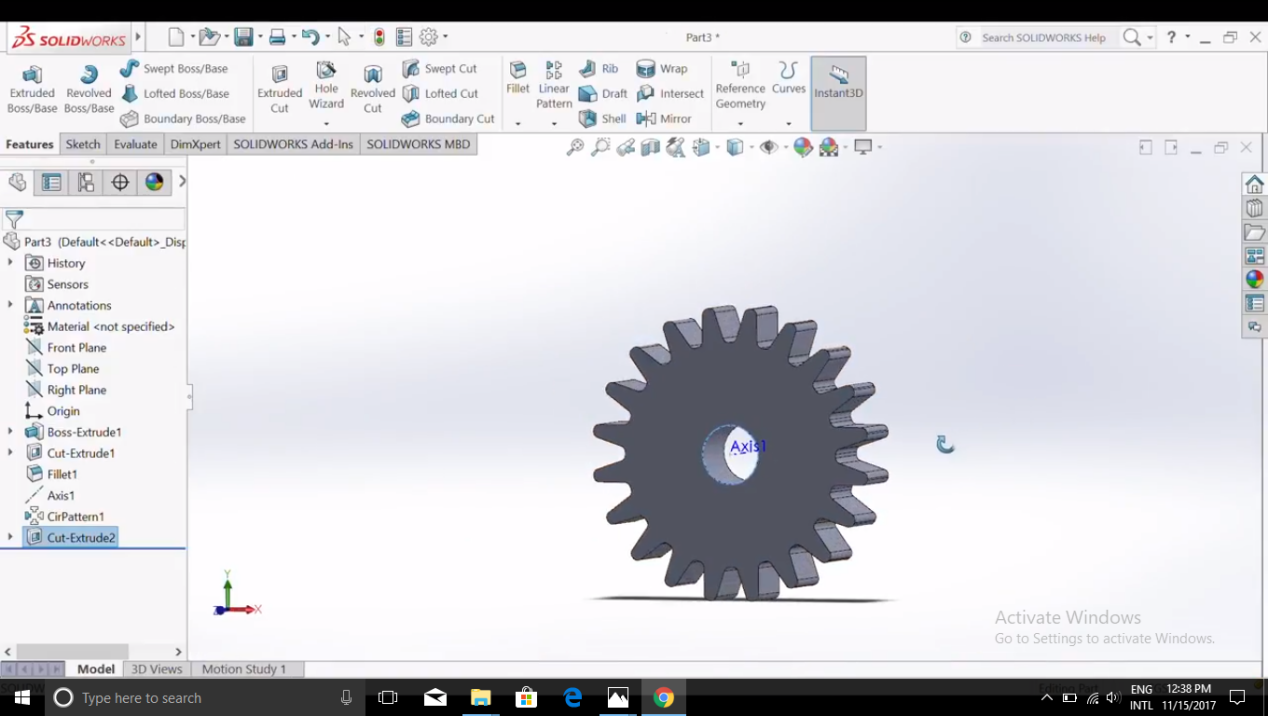Open the Options gear icon
Screen dimensions: 1268x716
tap(429, 37)
